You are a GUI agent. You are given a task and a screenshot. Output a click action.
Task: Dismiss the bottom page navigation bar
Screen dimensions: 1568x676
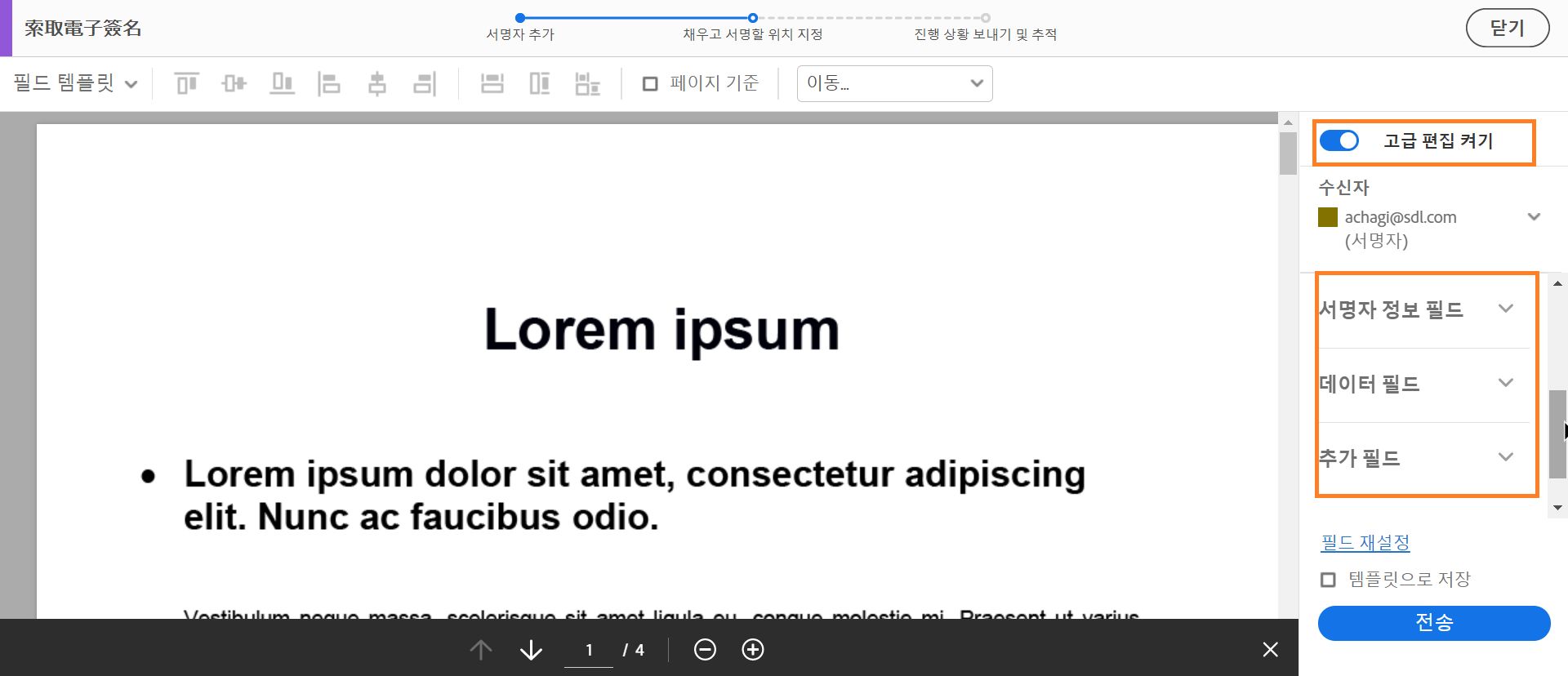coord(1270,650)
